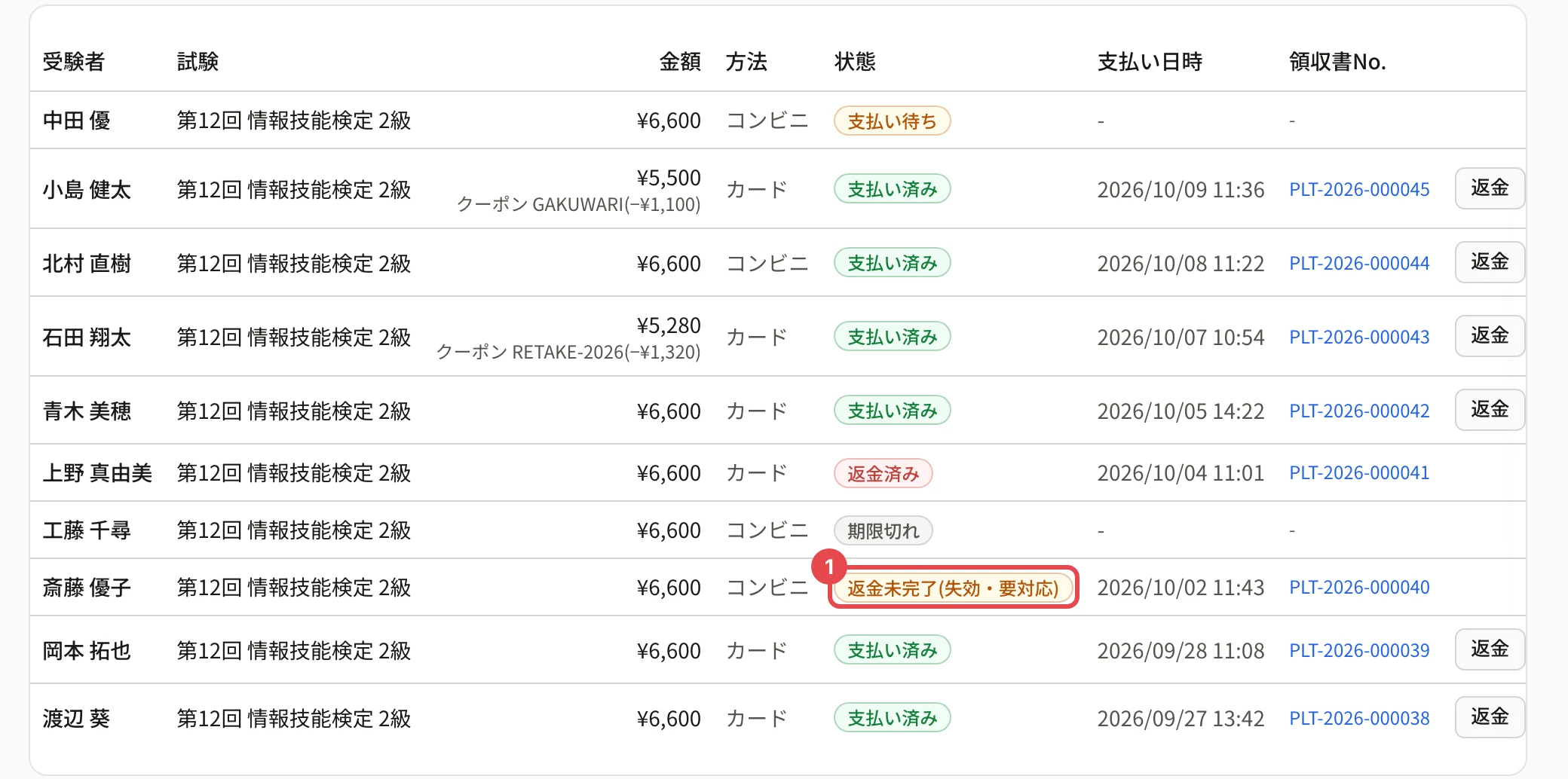Click amount ¥5,500 for 小島 健太
1568x779 pixels.
(x=669, y=177)
